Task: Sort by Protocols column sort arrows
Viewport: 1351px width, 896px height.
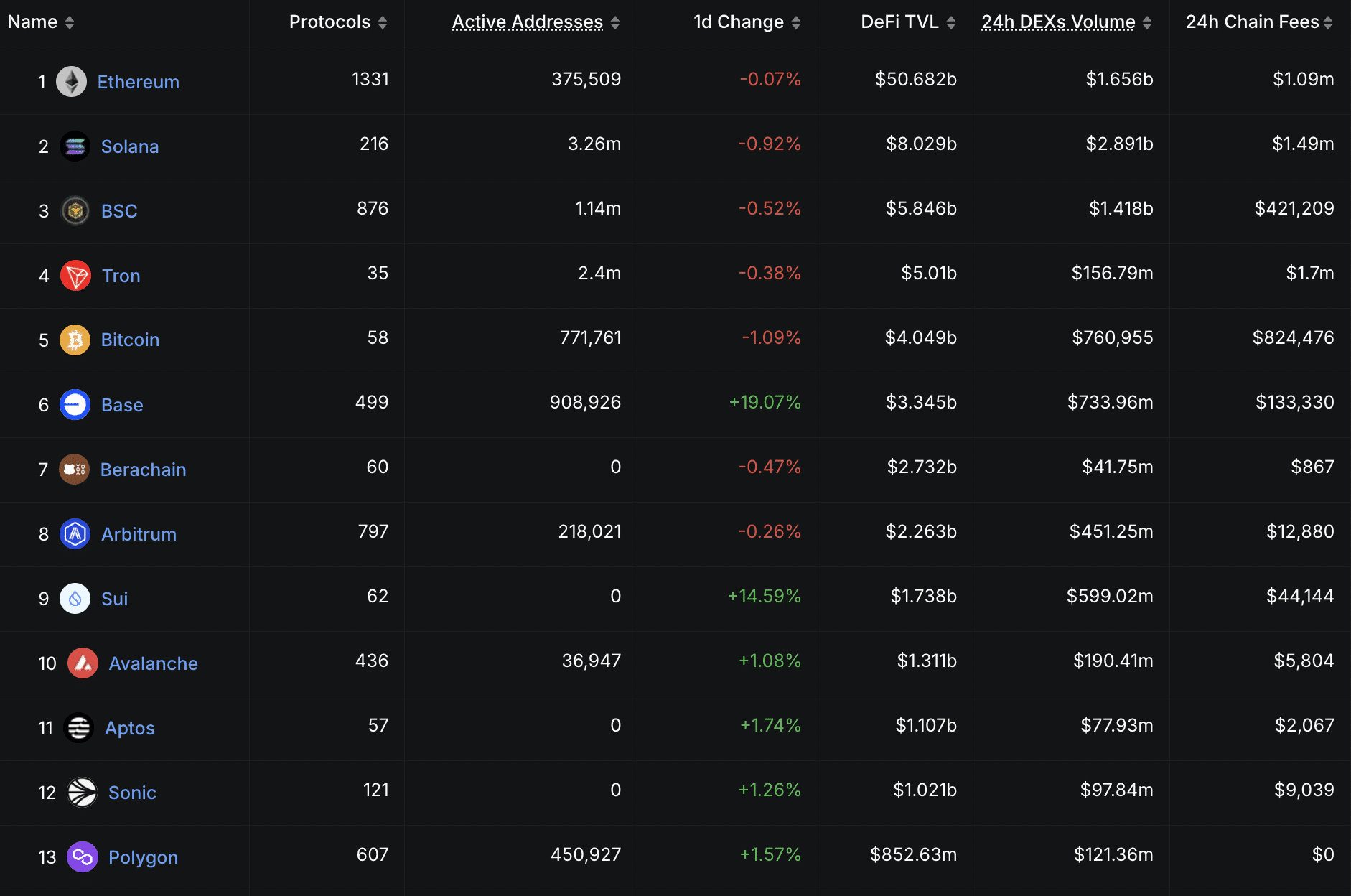Action: 383,23
